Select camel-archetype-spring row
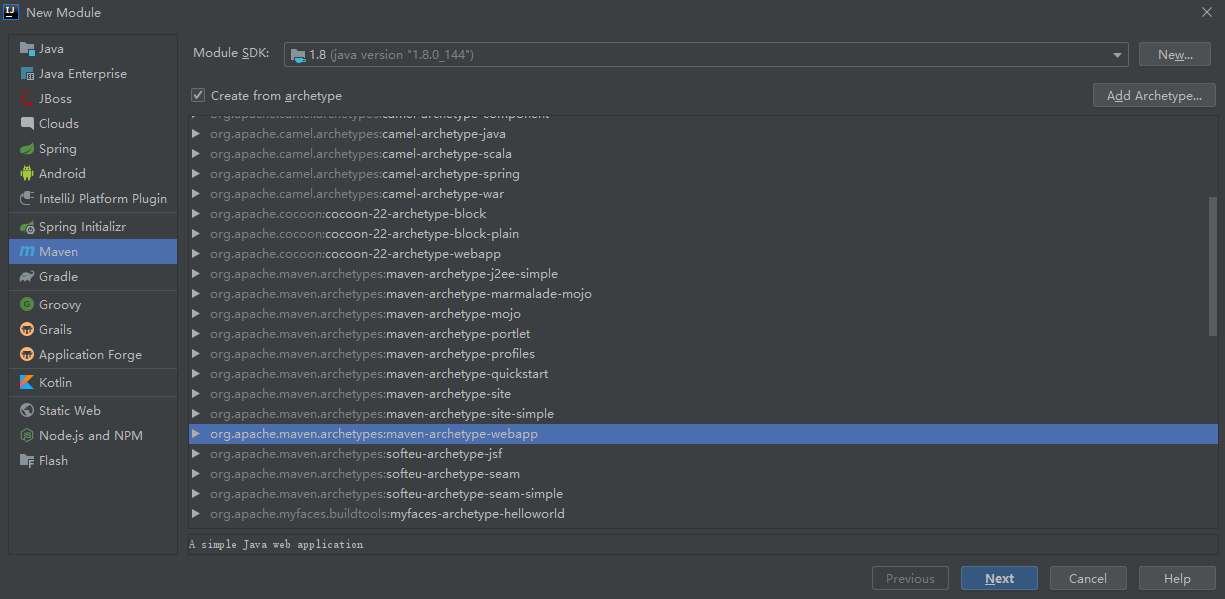1225x599 pixels. [x=703, y=174]
